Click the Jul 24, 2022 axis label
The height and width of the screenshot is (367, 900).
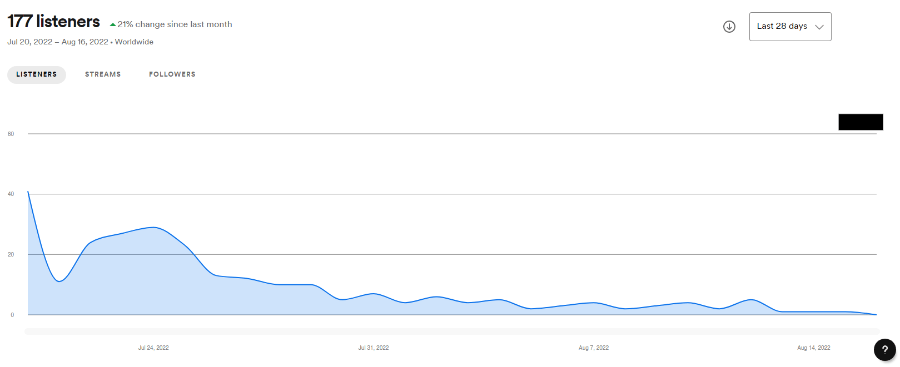153,347
